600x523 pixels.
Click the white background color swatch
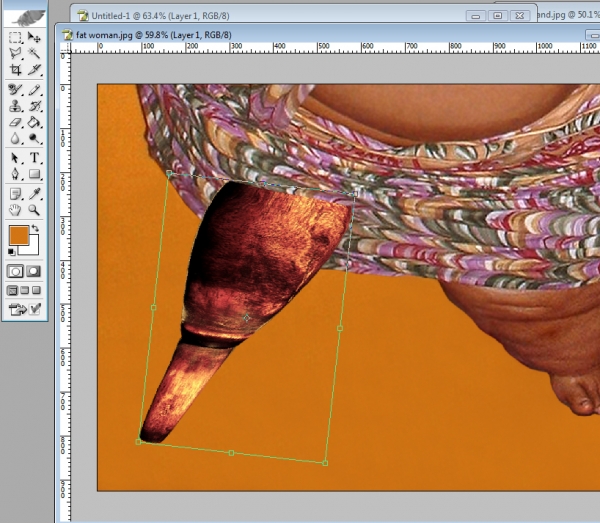pos(33,248)
